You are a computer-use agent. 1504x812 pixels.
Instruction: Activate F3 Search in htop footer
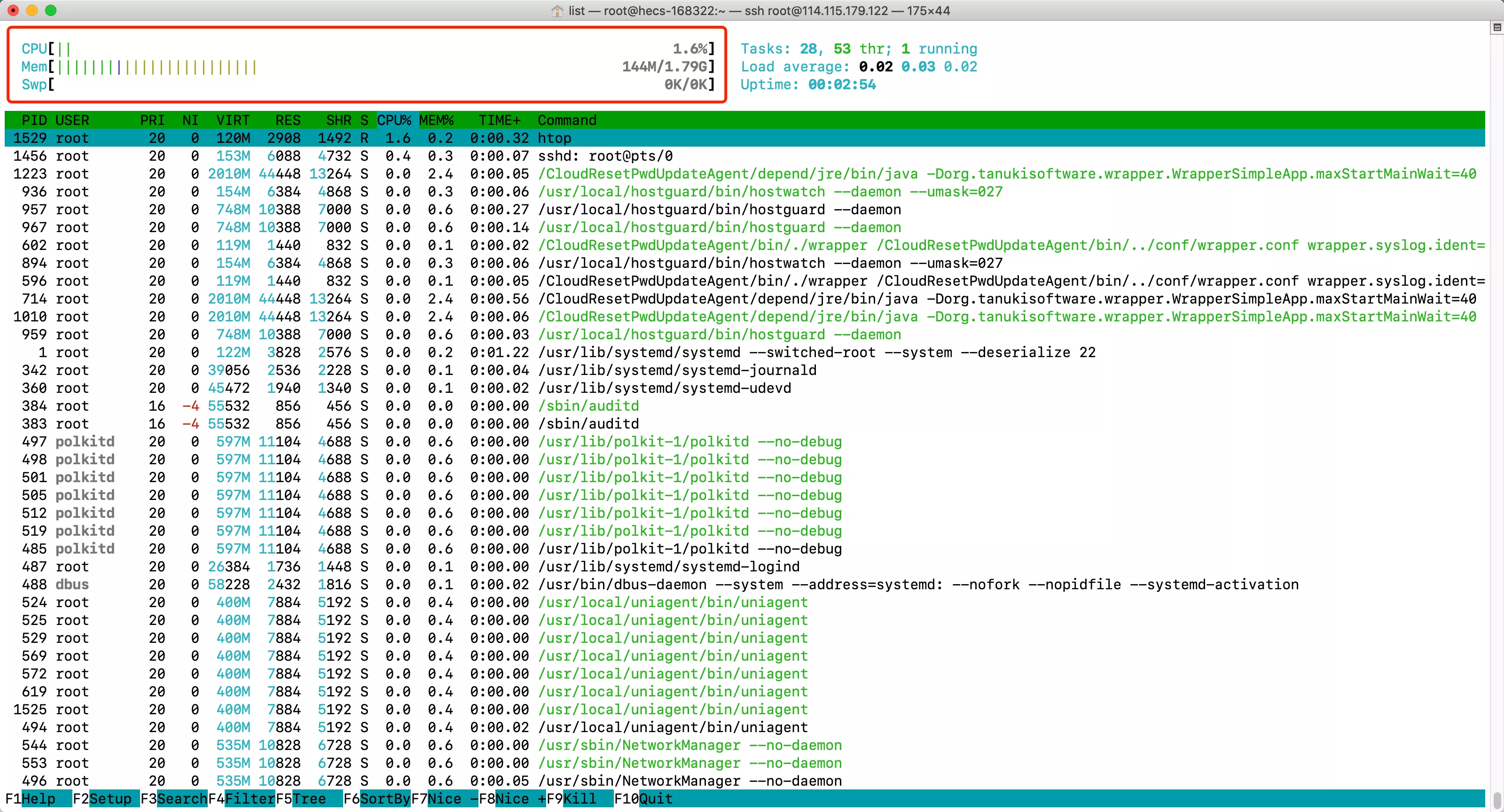pyautogui.click(x=174, y=798)
